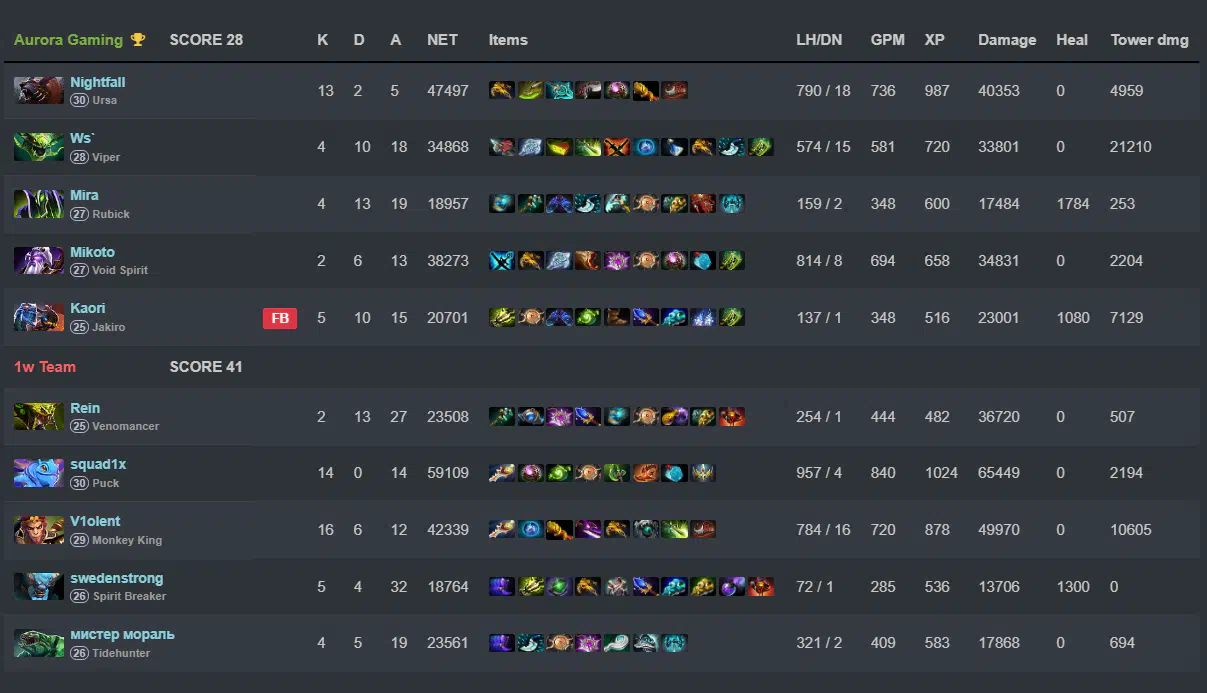This screenshot has width=1207, height=693.
Task: Click the NET column header
Action: click(442, 40)
